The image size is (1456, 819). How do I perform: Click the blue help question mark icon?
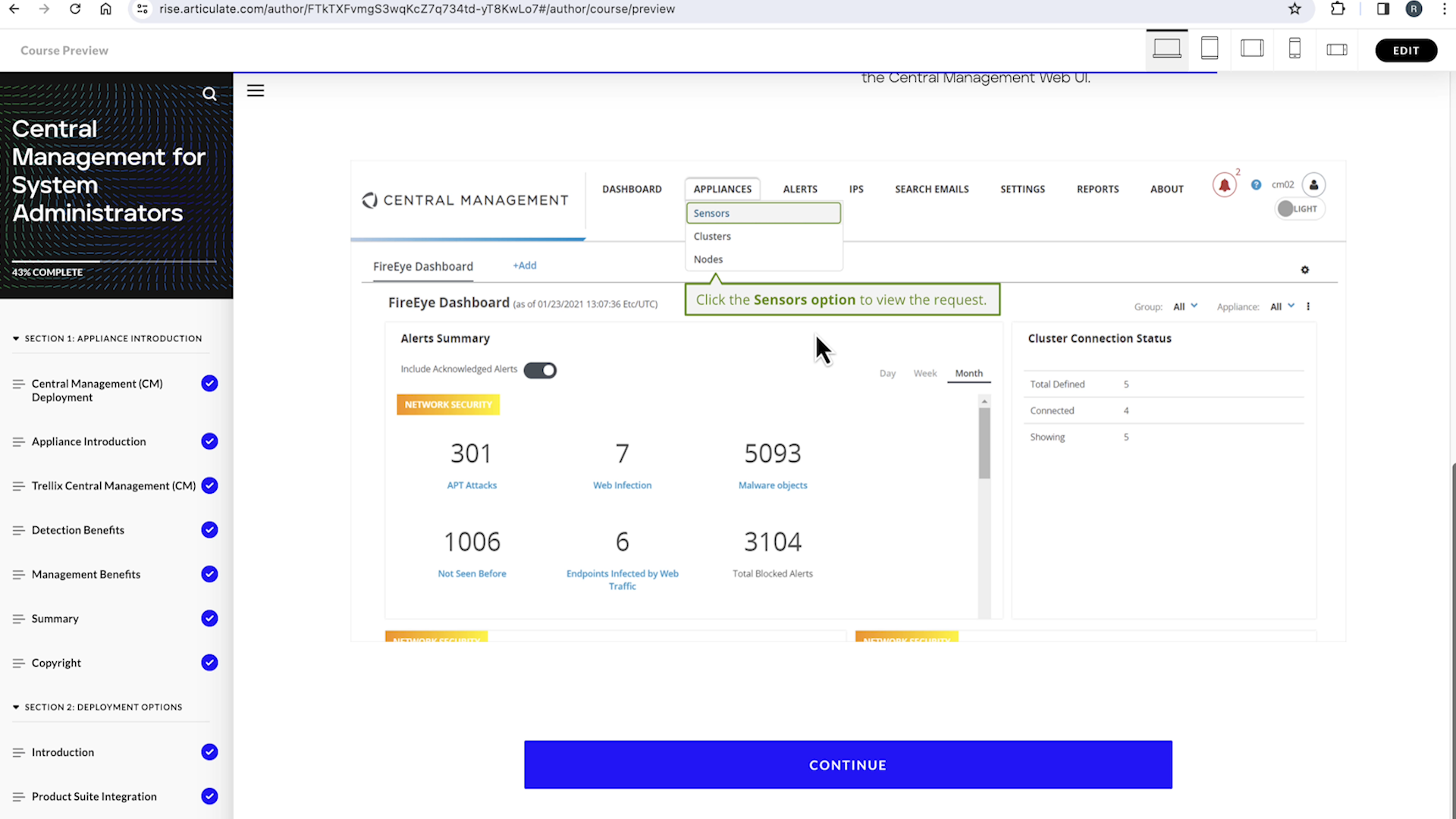(x=1256, y=185)
